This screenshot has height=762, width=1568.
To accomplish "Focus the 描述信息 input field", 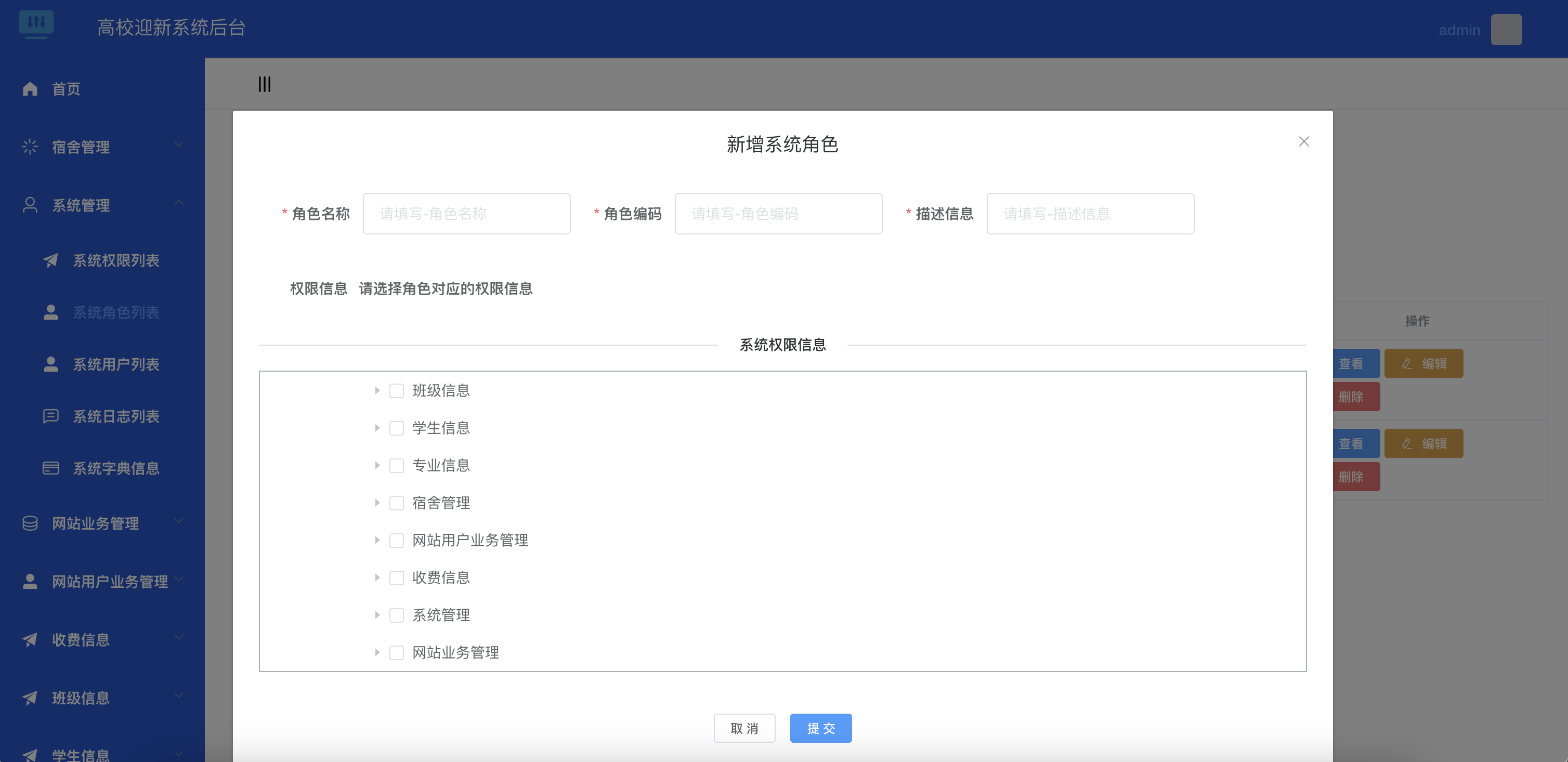I will pyautogui.click(x=1090, y=214).
